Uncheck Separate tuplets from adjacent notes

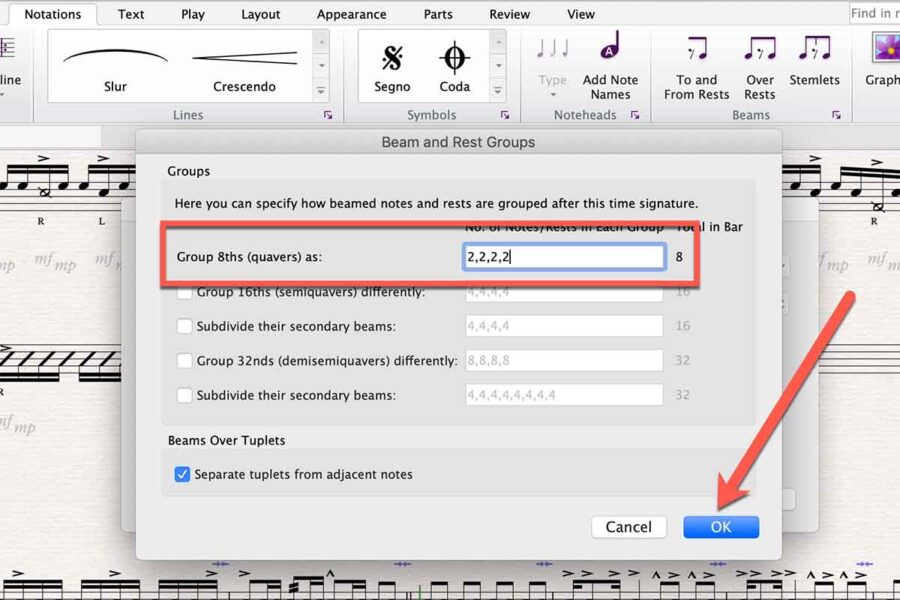182,475
